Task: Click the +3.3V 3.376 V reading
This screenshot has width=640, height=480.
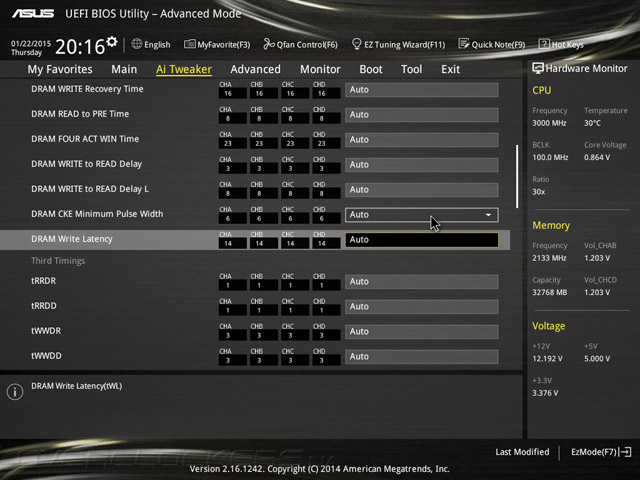Action: tap(545, 393)
